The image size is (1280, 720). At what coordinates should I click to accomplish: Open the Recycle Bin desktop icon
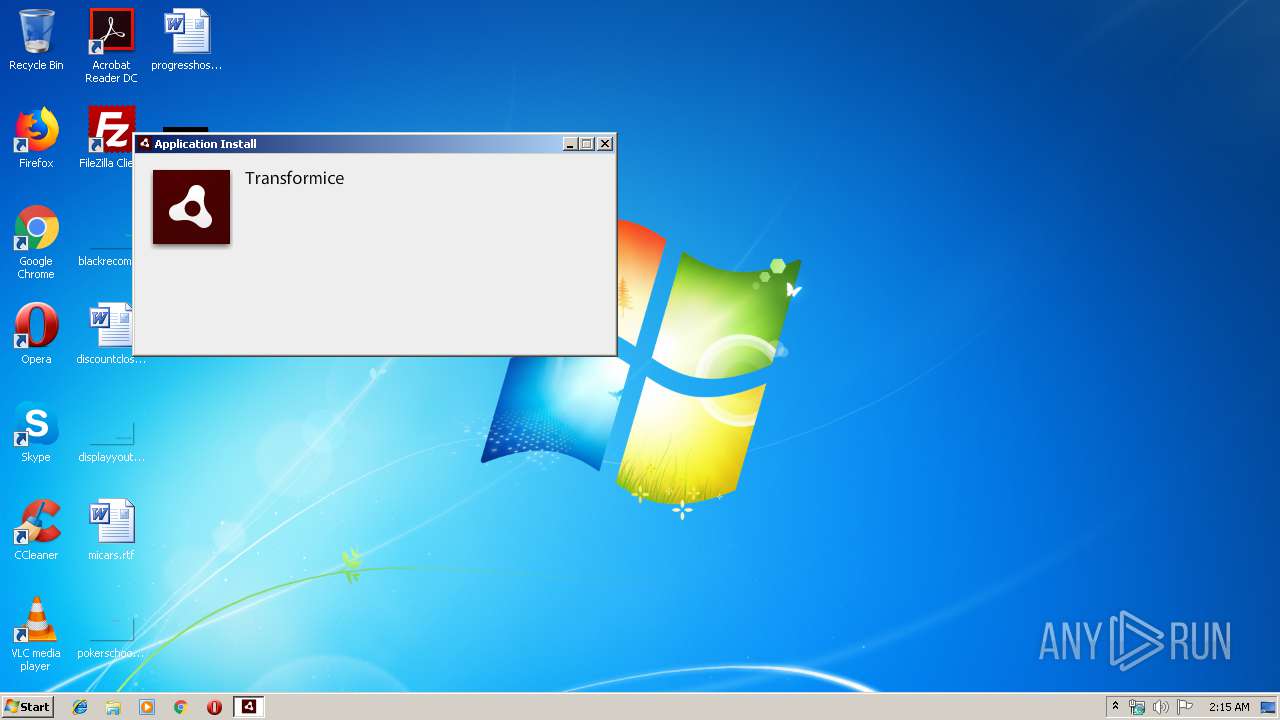(x=36, y=40)
